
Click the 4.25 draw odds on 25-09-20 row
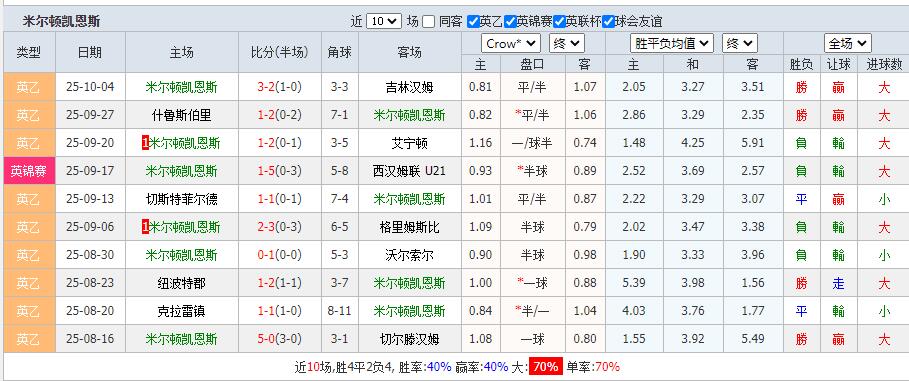[x=693, y=143]
